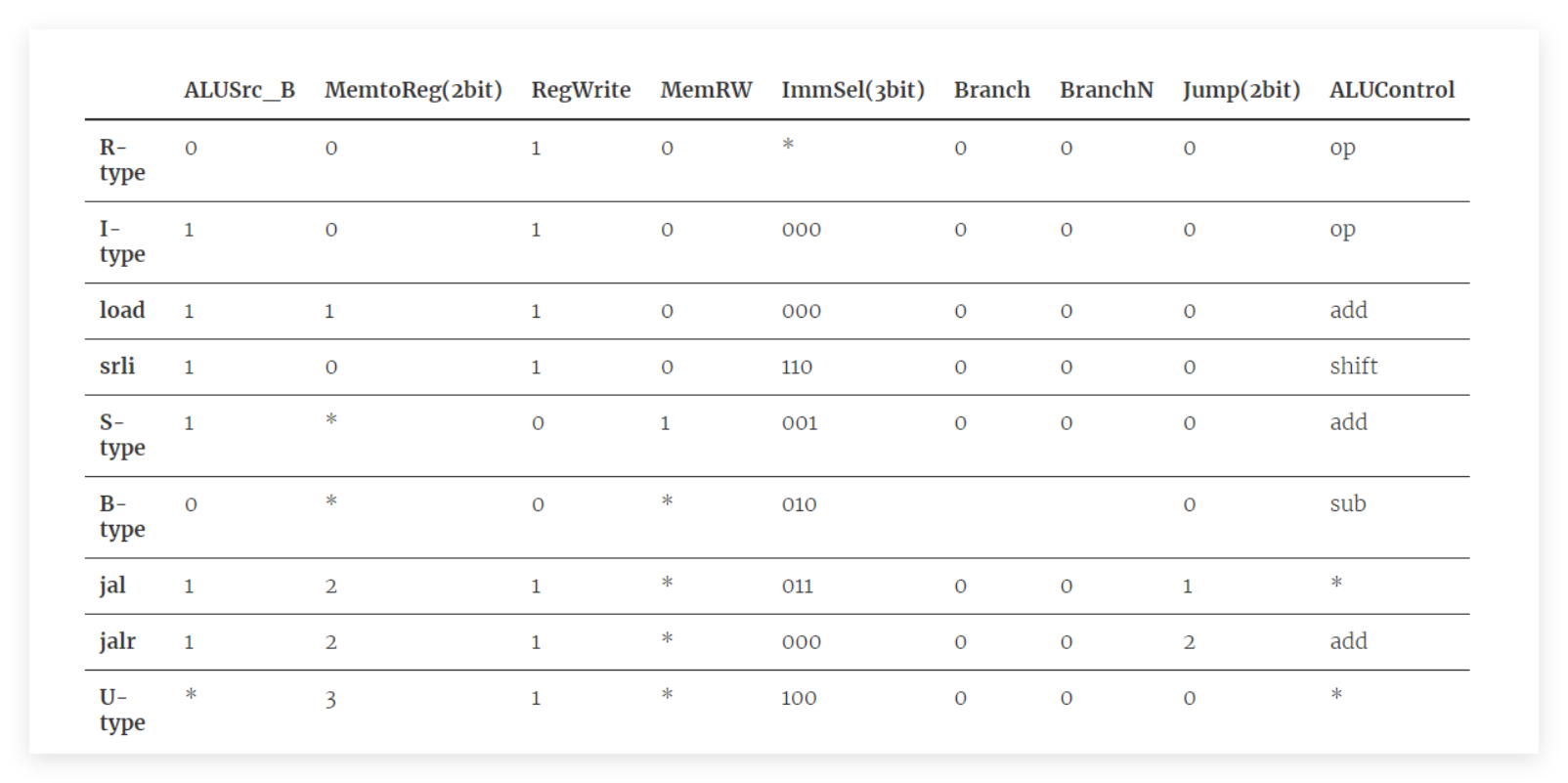Select the R-type row label
The image size is (1568, 783).
point(122,160)
